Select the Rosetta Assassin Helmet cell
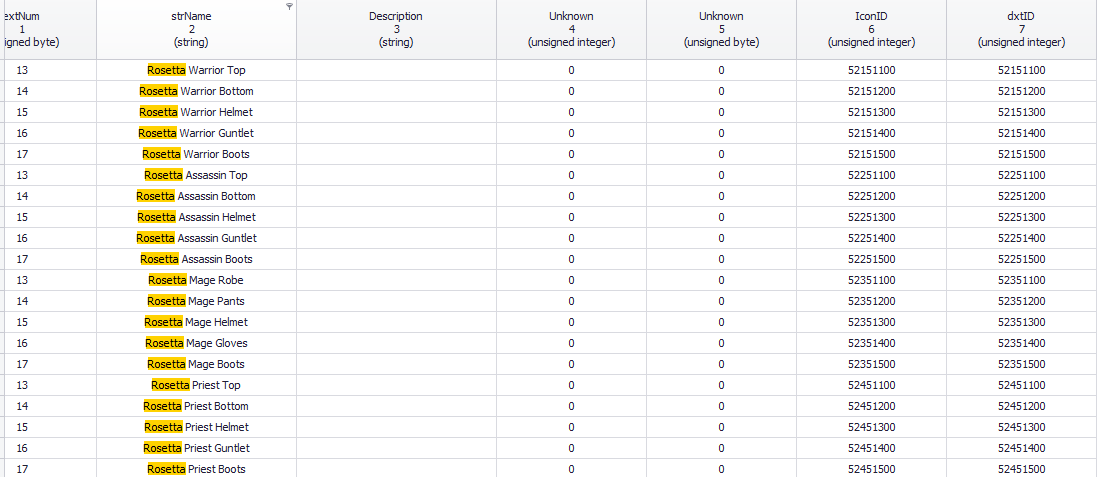Viewport: 1097px width, 477px height. tap(196, 217)
